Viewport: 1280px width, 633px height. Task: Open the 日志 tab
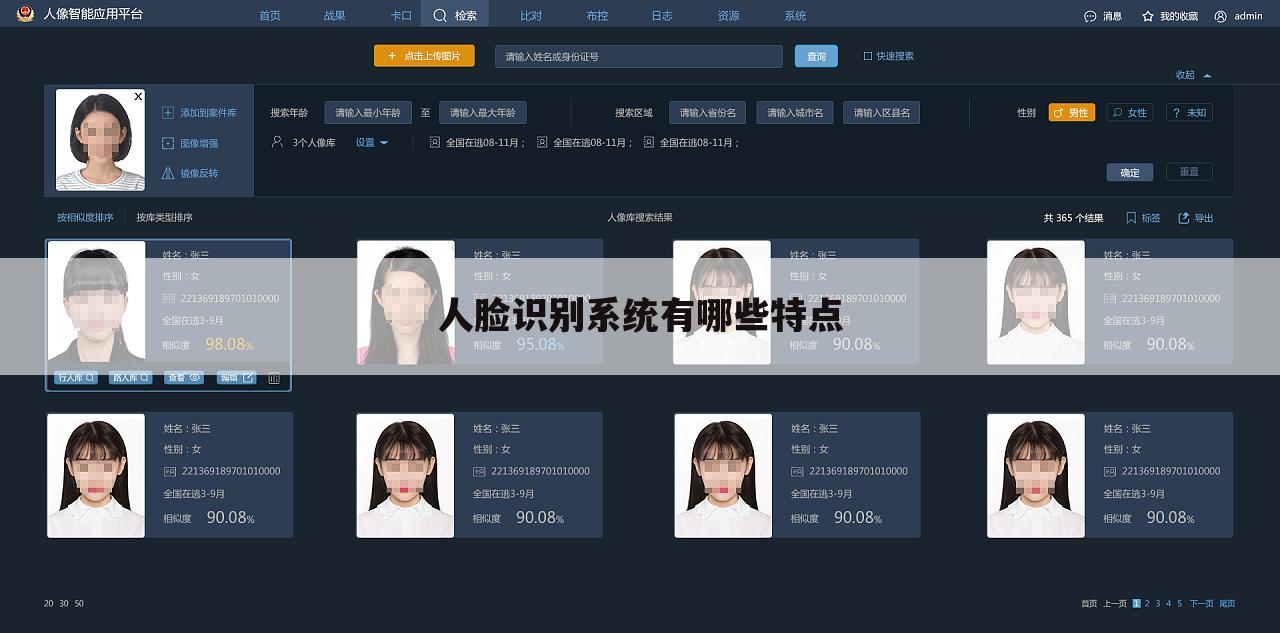click(x=662, y=16)
